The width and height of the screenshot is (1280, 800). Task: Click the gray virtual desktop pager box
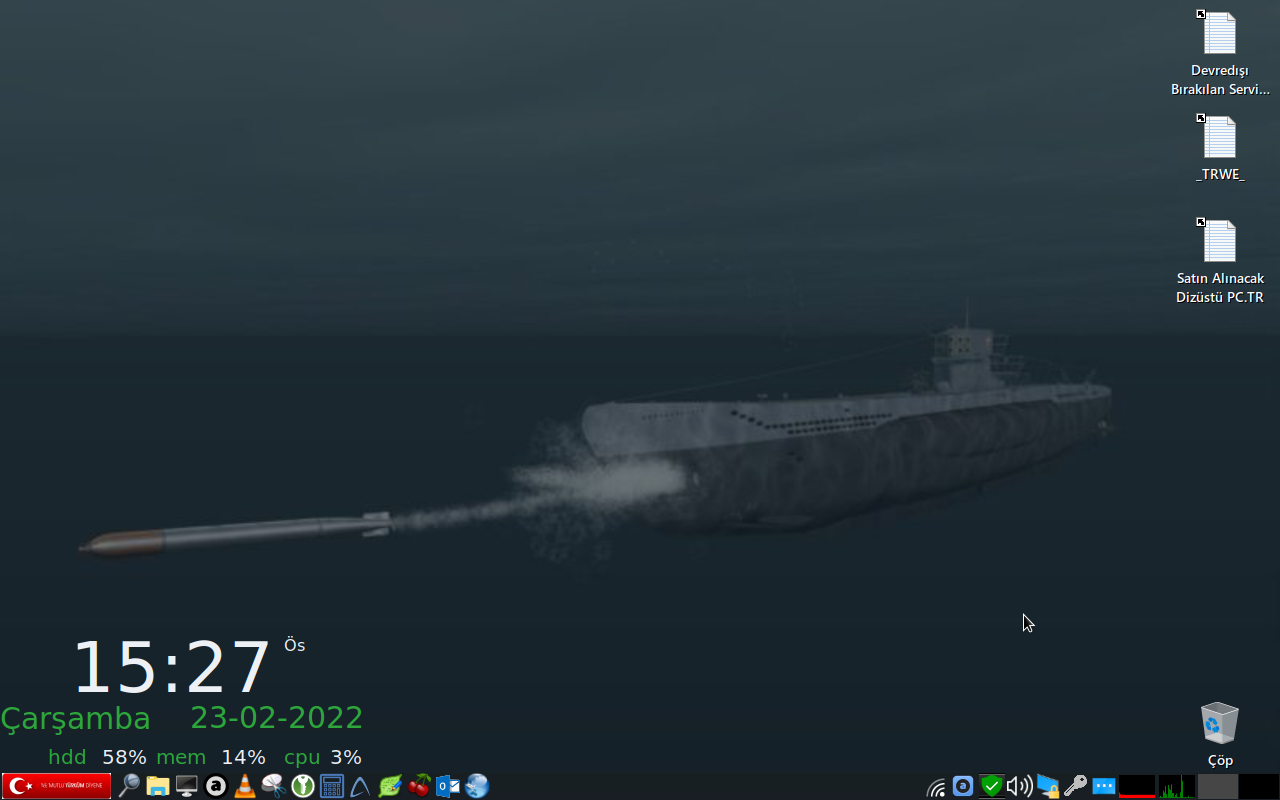(x=1218, y=786)
